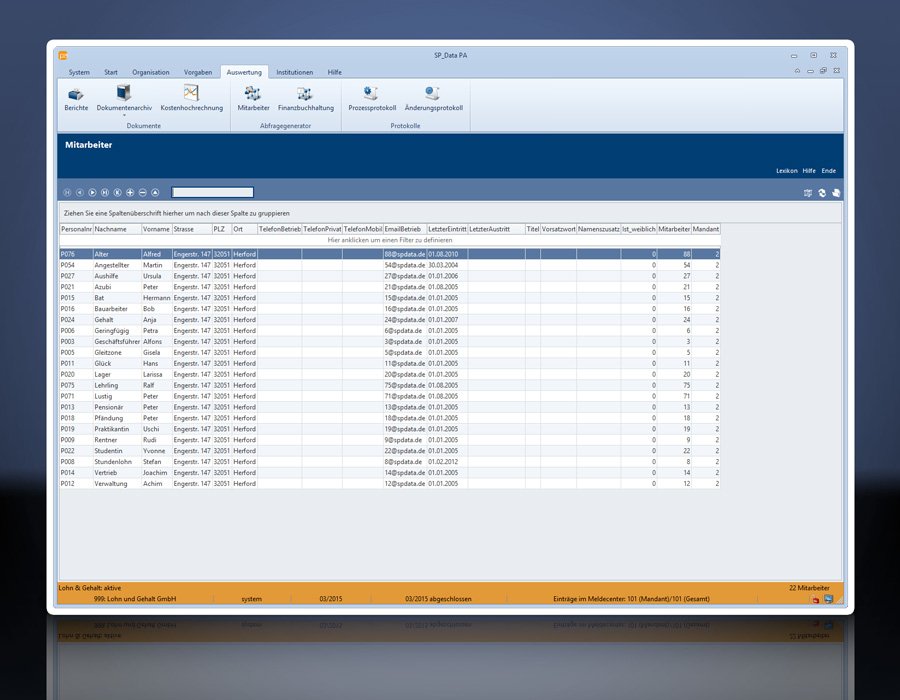Sort by Vorname column header

coord(157,229)
